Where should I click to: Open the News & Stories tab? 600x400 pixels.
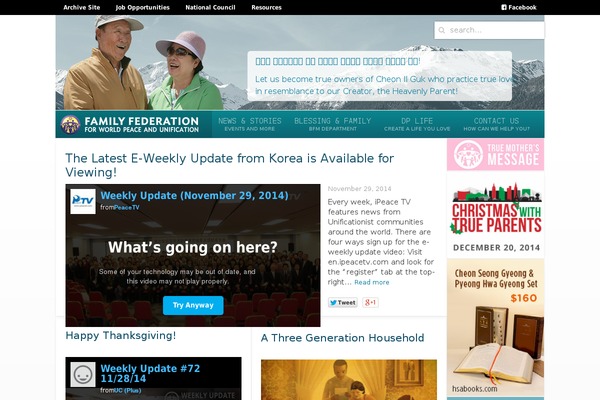point(249,124)
